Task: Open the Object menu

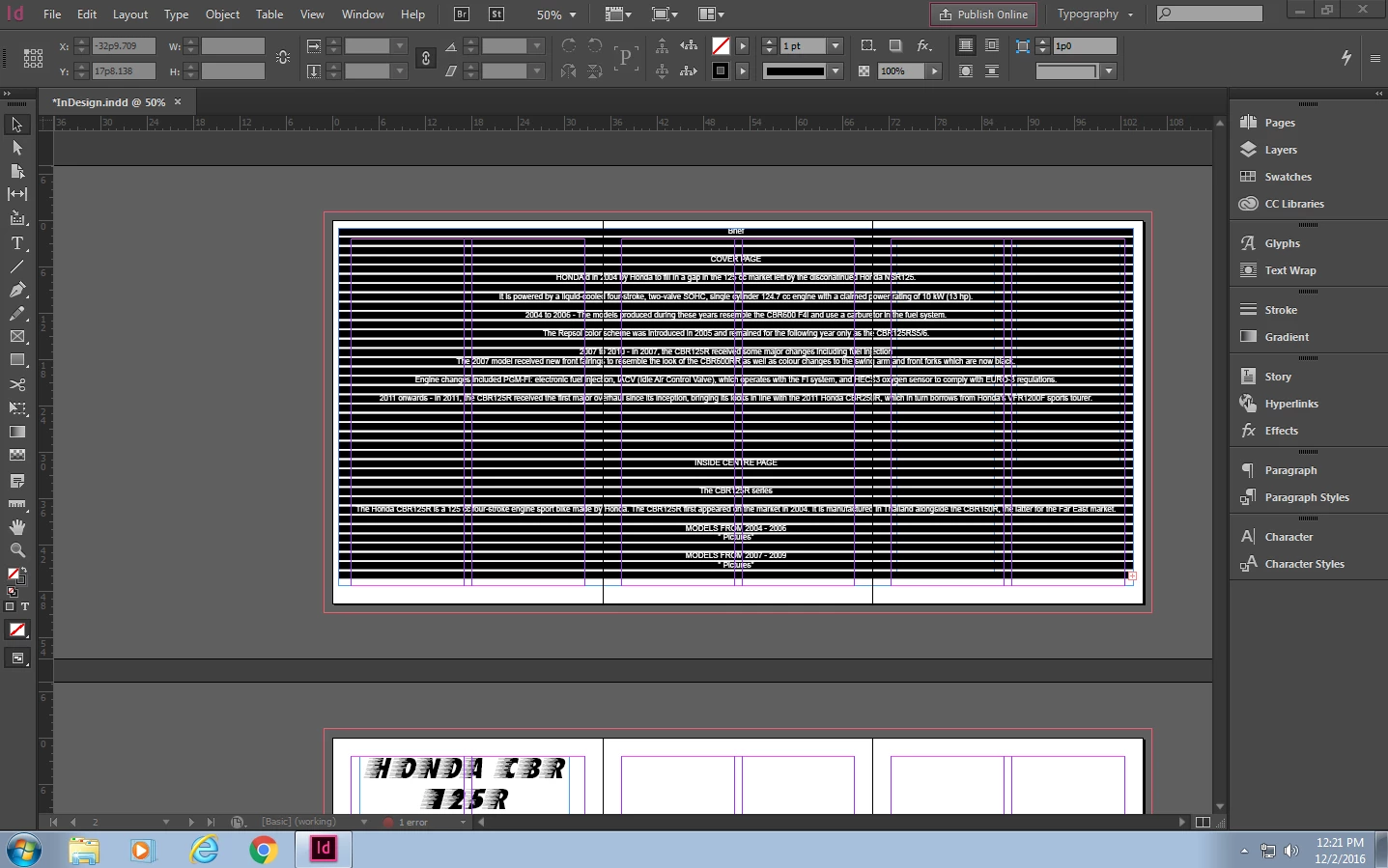Action: click(222, 14)
